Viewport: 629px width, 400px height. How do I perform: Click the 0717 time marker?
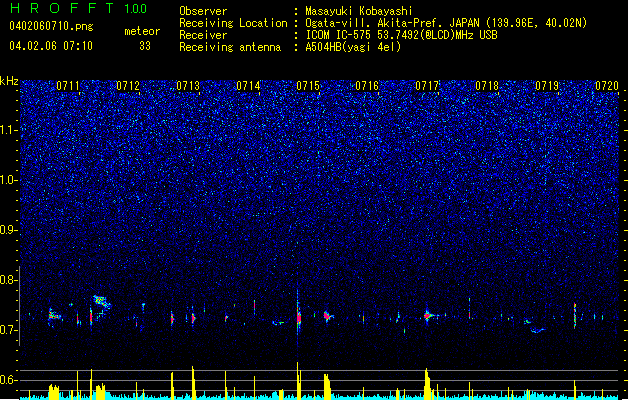point(427,86)
